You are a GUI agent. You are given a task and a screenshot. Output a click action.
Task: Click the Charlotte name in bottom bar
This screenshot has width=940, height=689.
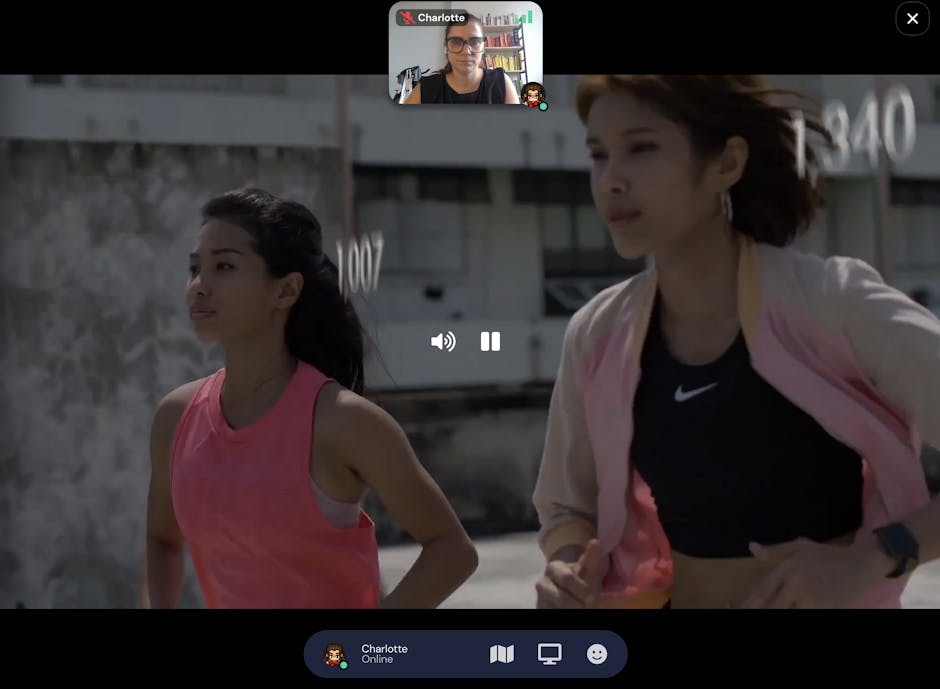[384, 648]
